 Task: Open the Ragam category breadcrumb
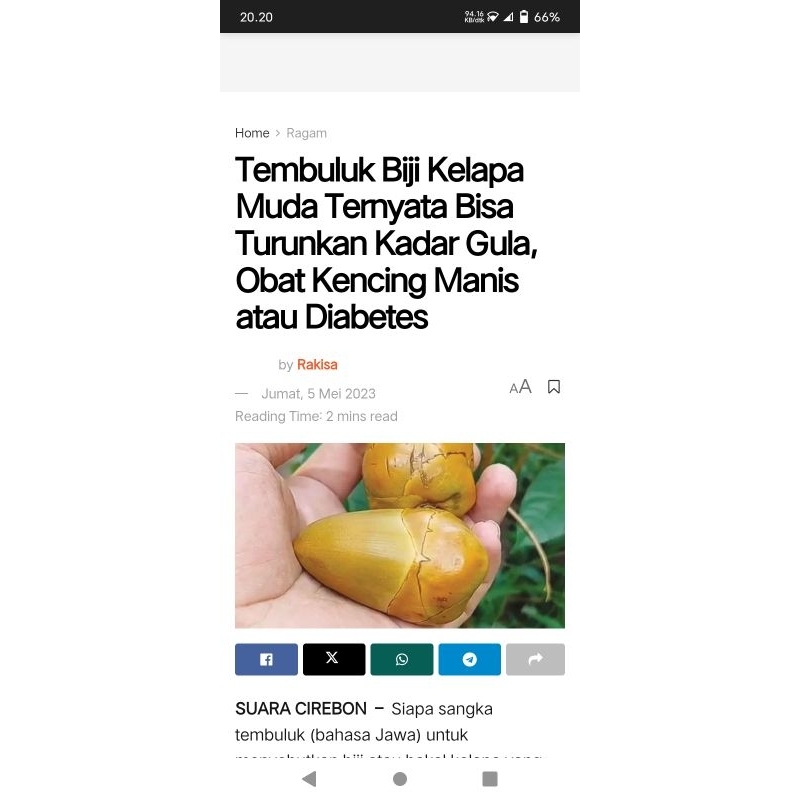[x=306, y=133]
